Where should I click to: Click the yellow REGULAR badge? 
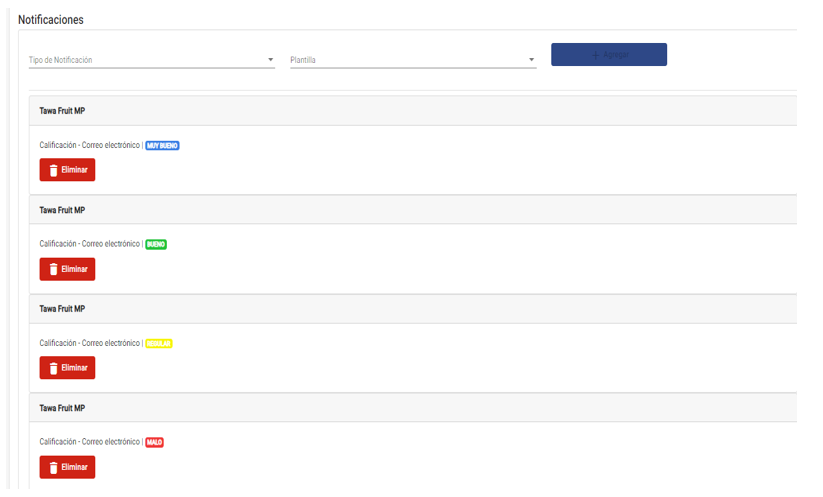click(x=159, y=343)
